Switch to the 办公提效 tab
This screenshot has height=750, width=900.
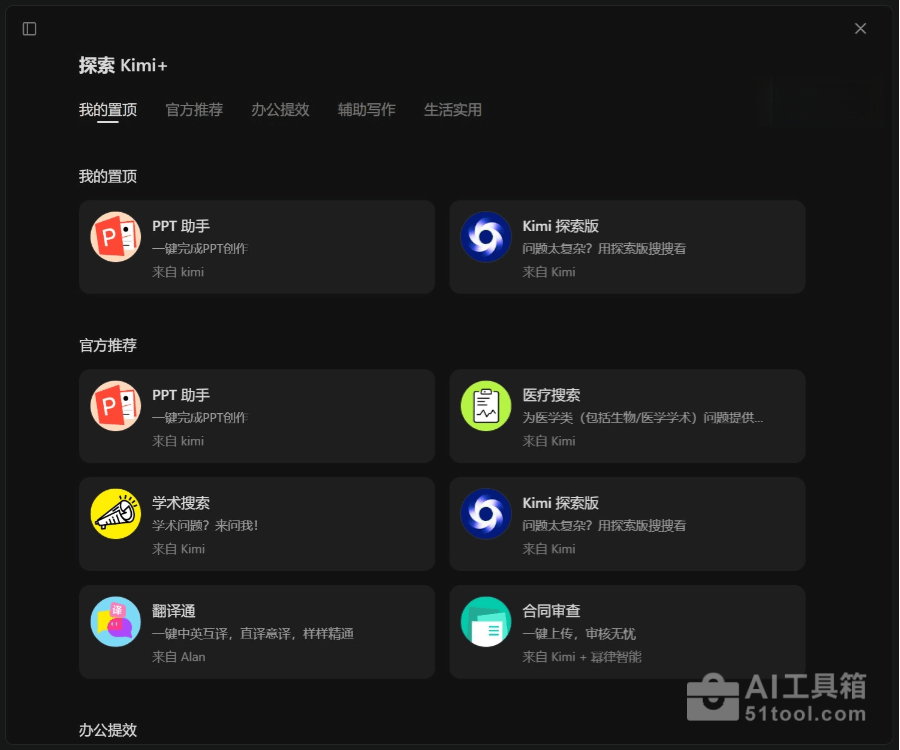pyautogui.click(x=280, y=110)
